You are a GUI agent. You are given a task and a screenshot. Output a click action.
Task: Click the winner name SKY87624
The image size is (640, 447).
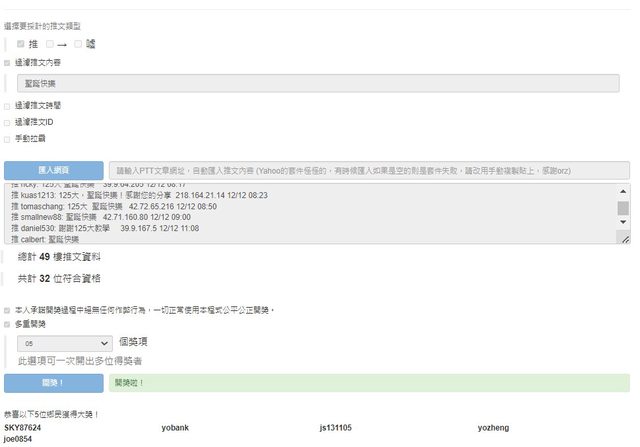pos(23,428)
